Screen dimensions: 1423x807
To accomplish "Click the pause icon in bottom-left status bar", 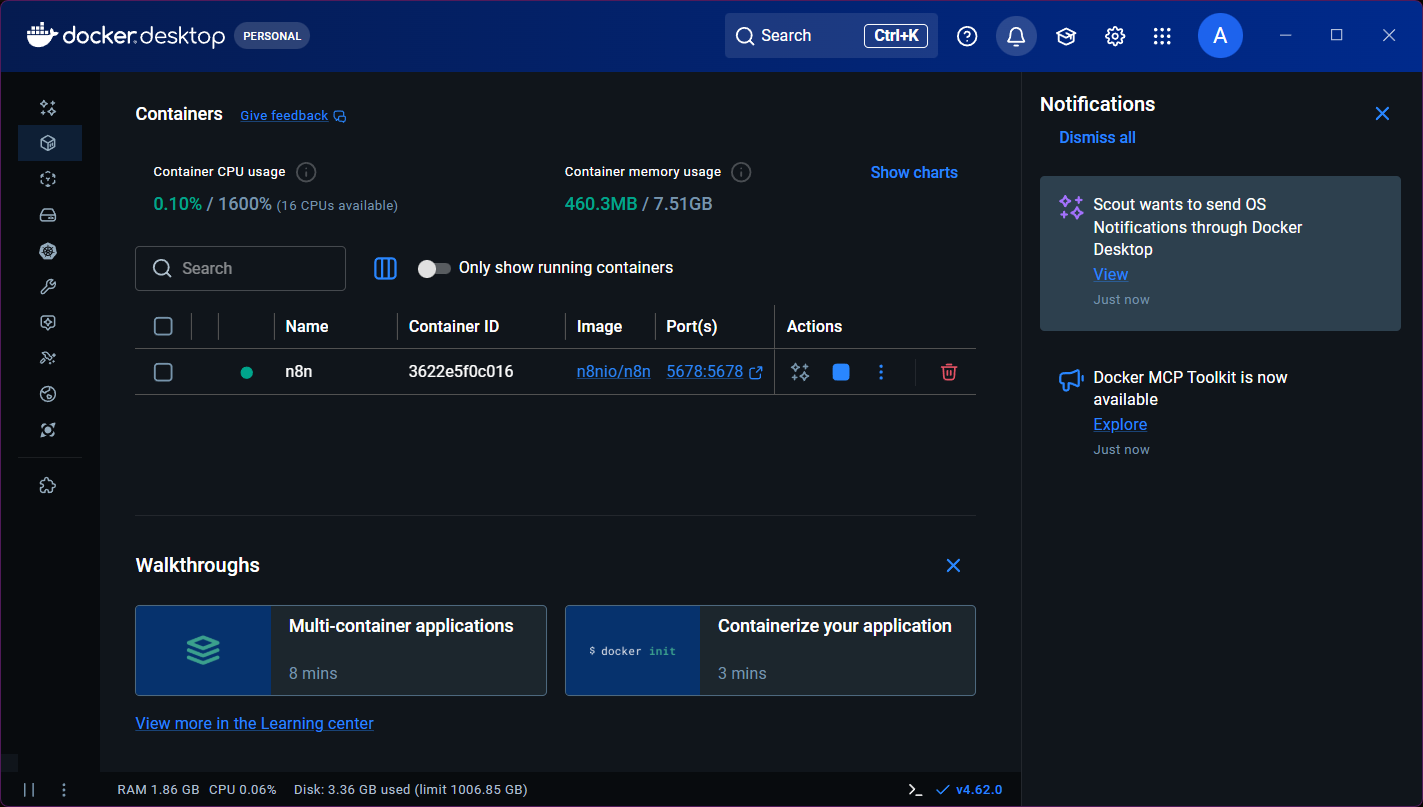I will 29,790.
